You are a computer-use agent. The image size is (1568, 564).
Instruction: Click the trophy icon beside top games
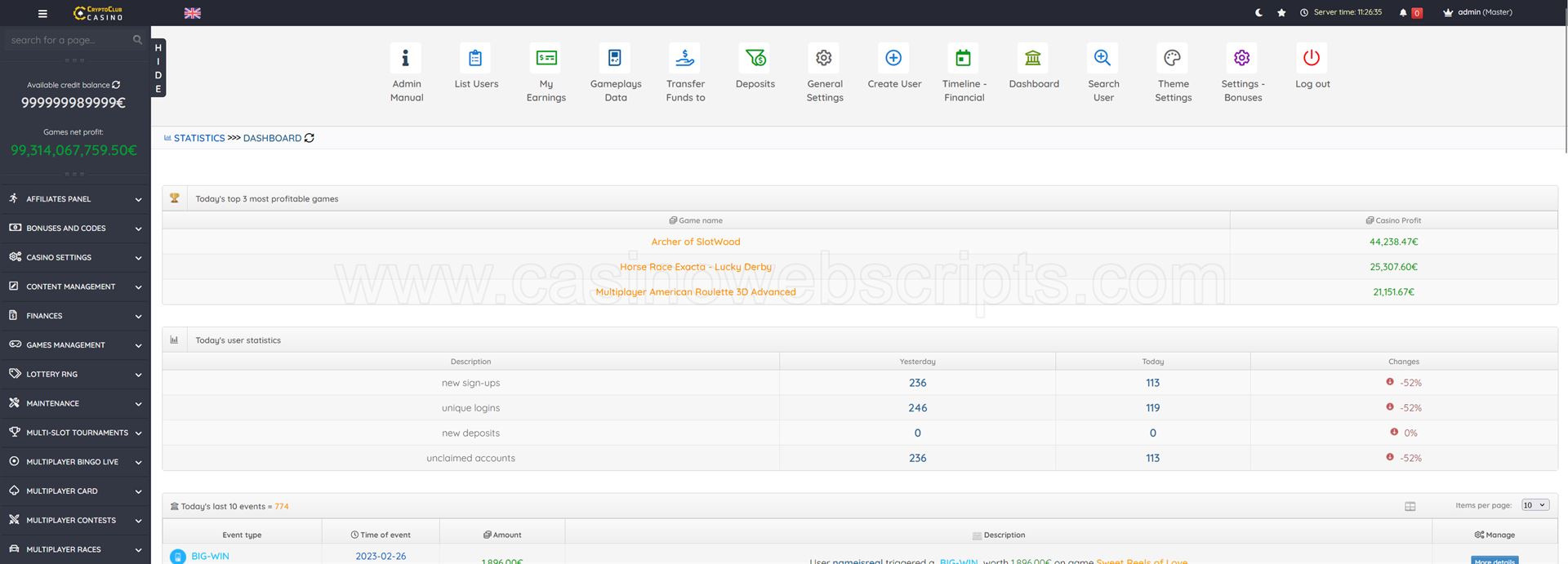coord(174,198)
